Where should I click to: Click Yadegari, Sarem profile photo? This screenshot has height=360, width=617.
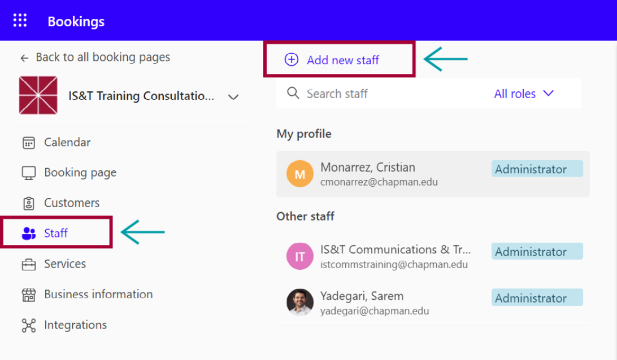(300, 303)
